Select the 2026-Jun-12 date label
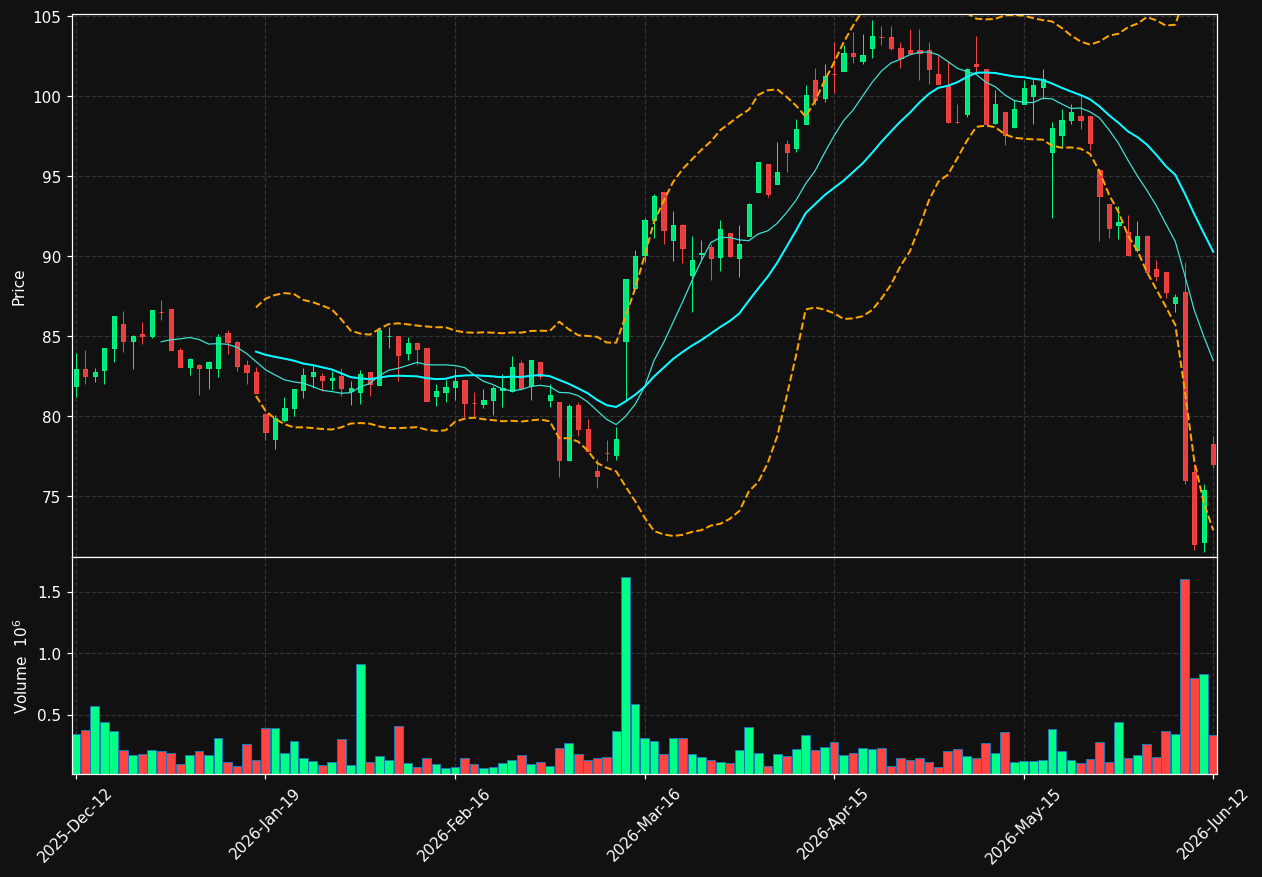This screenshot has height=877, width=1262. coord(1212,825)
